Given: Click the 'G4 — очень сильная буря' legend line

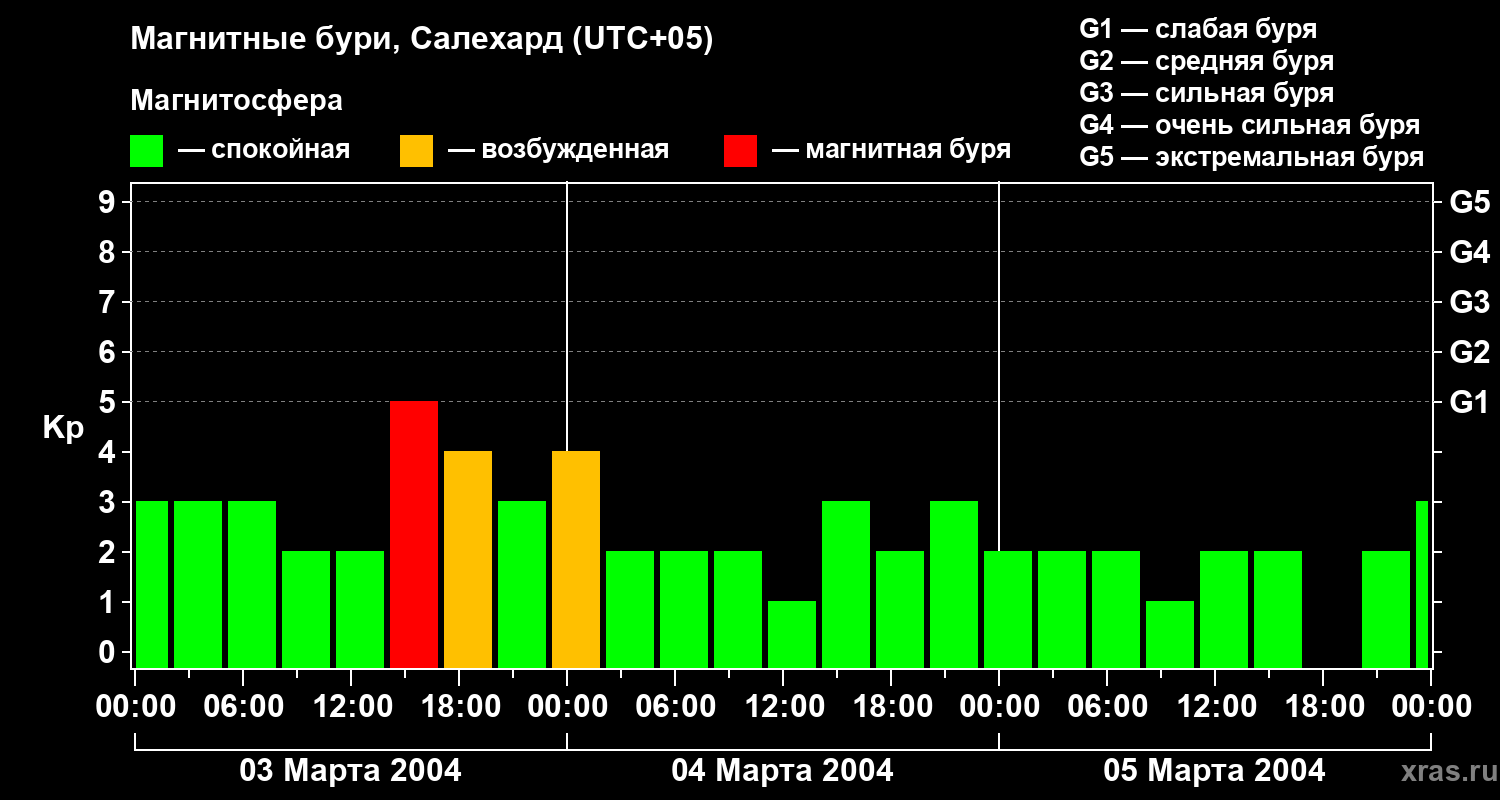Looking at the screenshot, I should (x=1249, y=125).
